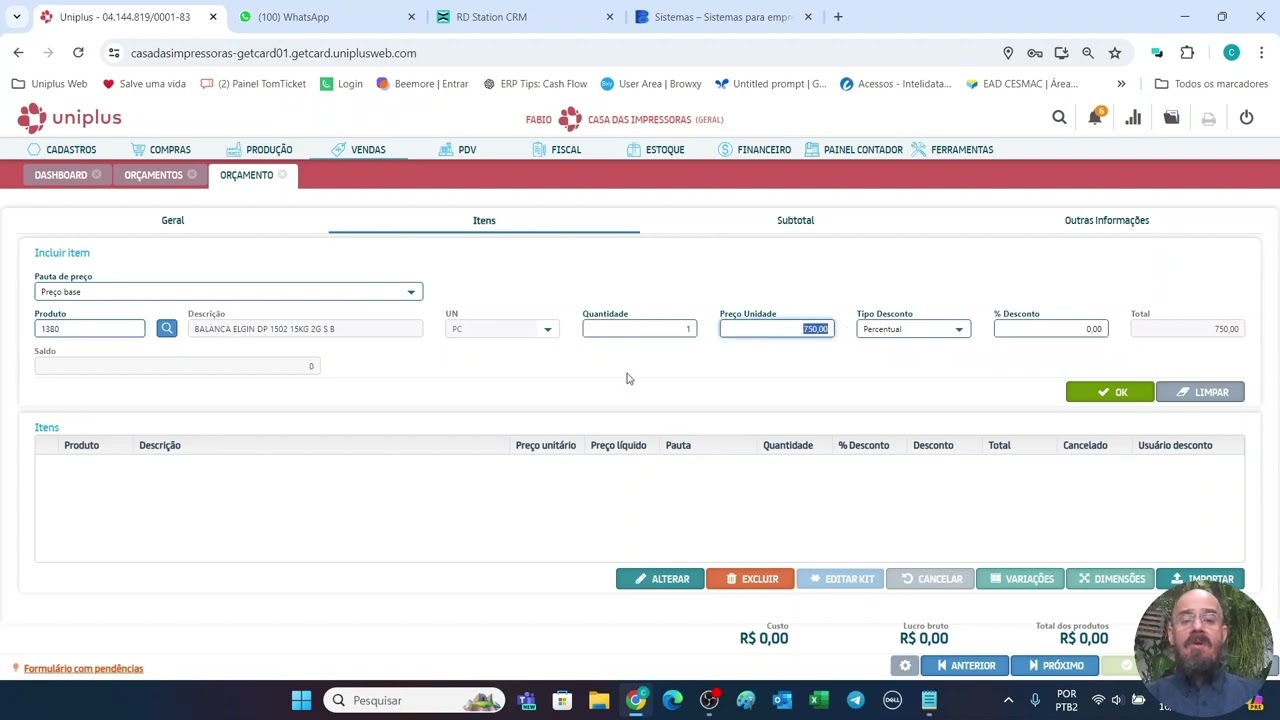Image resolution: width=1280 pixels, height=720 pixels.
Task: Open the bar chart reports icon
Action: 1133,118
